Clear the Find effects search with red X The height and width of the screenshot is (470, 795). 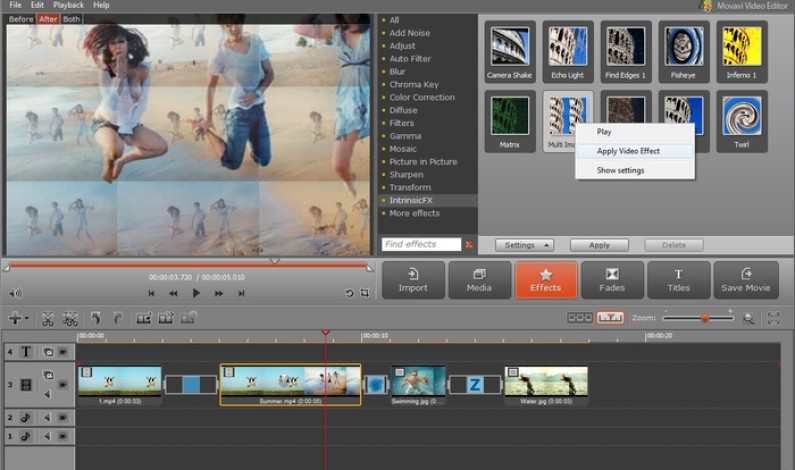tap(469, 245)
